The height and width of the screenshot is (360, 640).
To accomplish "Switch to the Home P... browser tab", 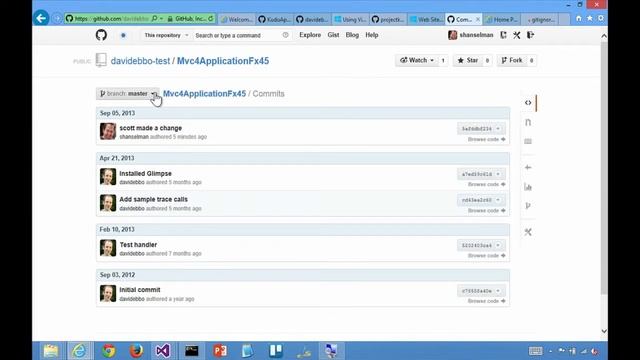I will (502, 19).
